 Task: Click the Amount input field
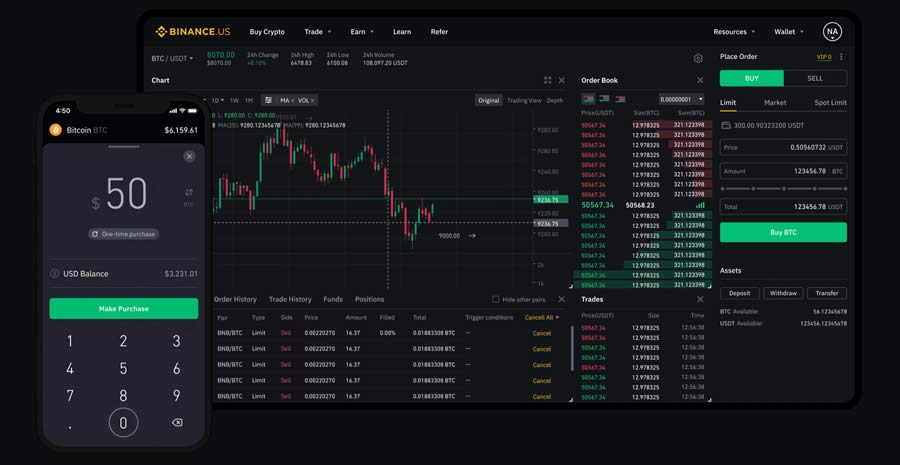[783, 171]
